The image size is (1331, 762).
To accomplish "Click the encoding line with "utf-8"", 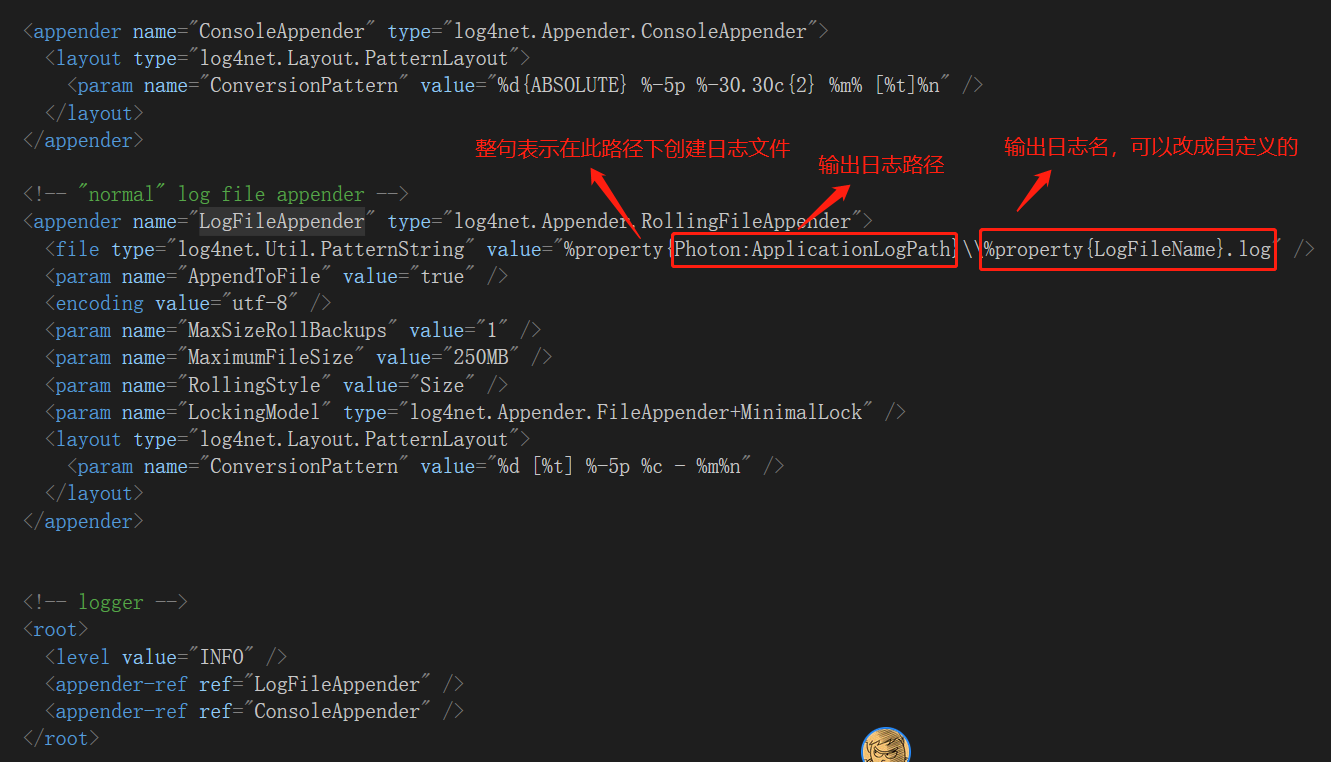I will click(188, 303).
